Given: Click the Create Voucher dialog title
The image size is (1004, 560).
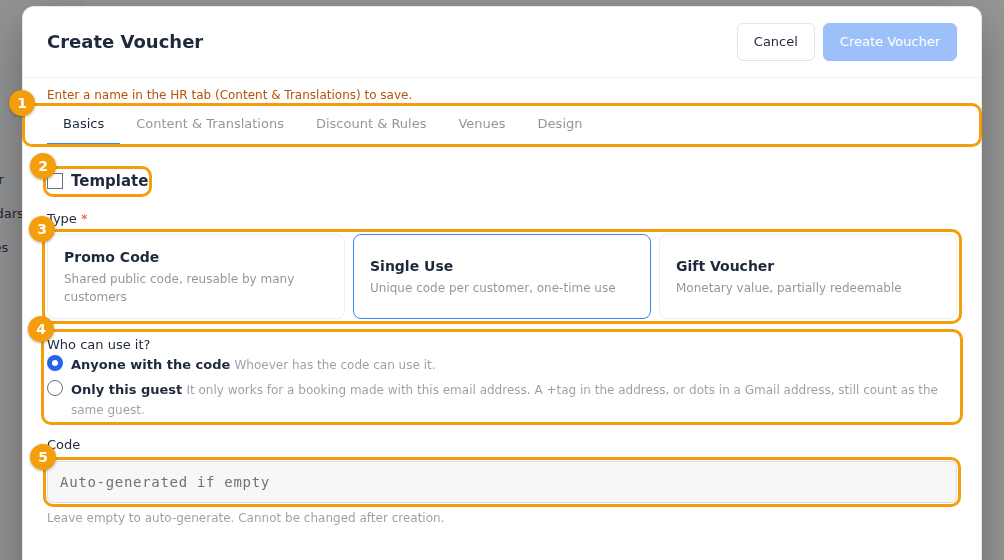Looking at the screenshot, I should 125,42.
